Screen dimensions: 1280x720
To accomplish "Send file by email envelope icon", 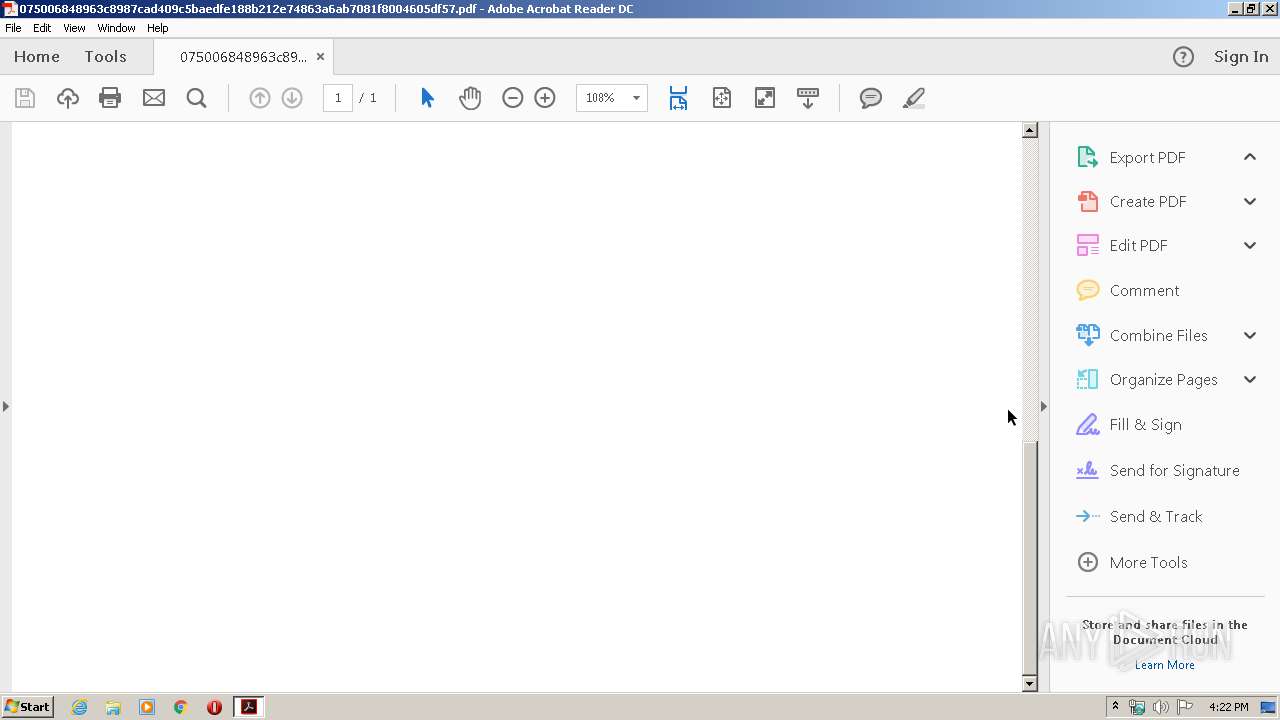I will 154,98.
